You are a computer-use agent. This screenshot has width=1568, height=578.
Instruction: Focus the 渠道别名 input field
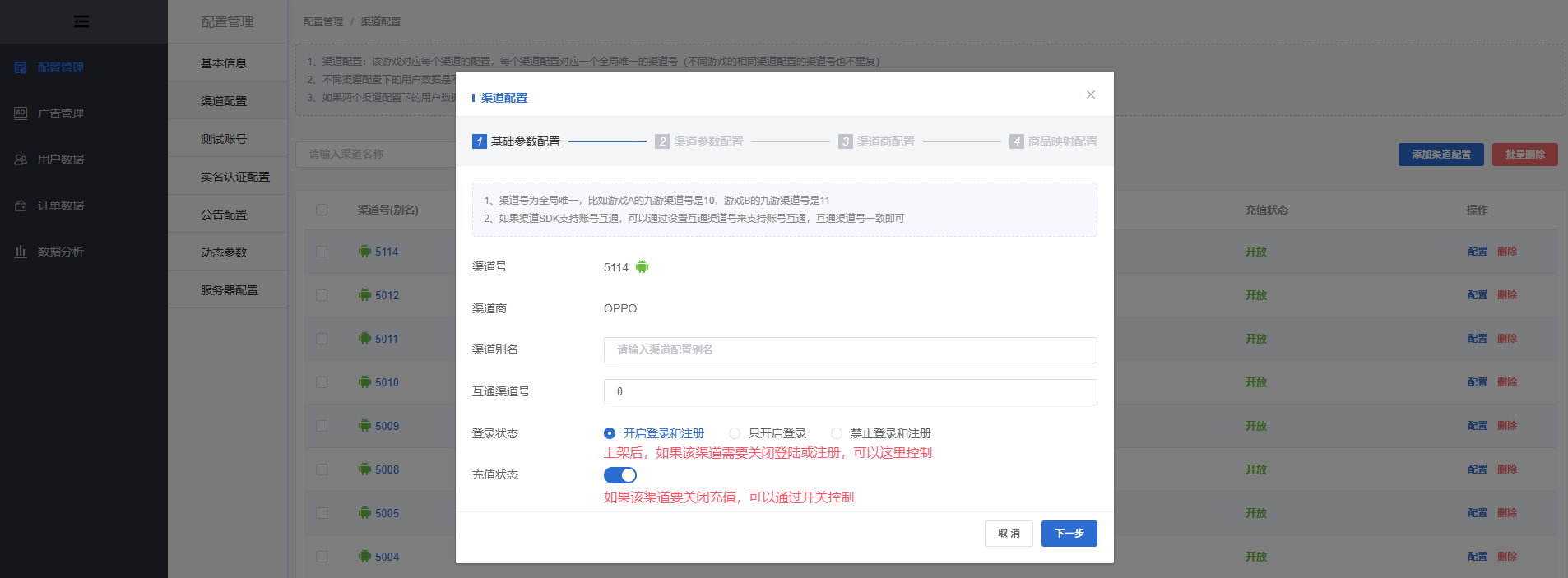coord(850,349)
